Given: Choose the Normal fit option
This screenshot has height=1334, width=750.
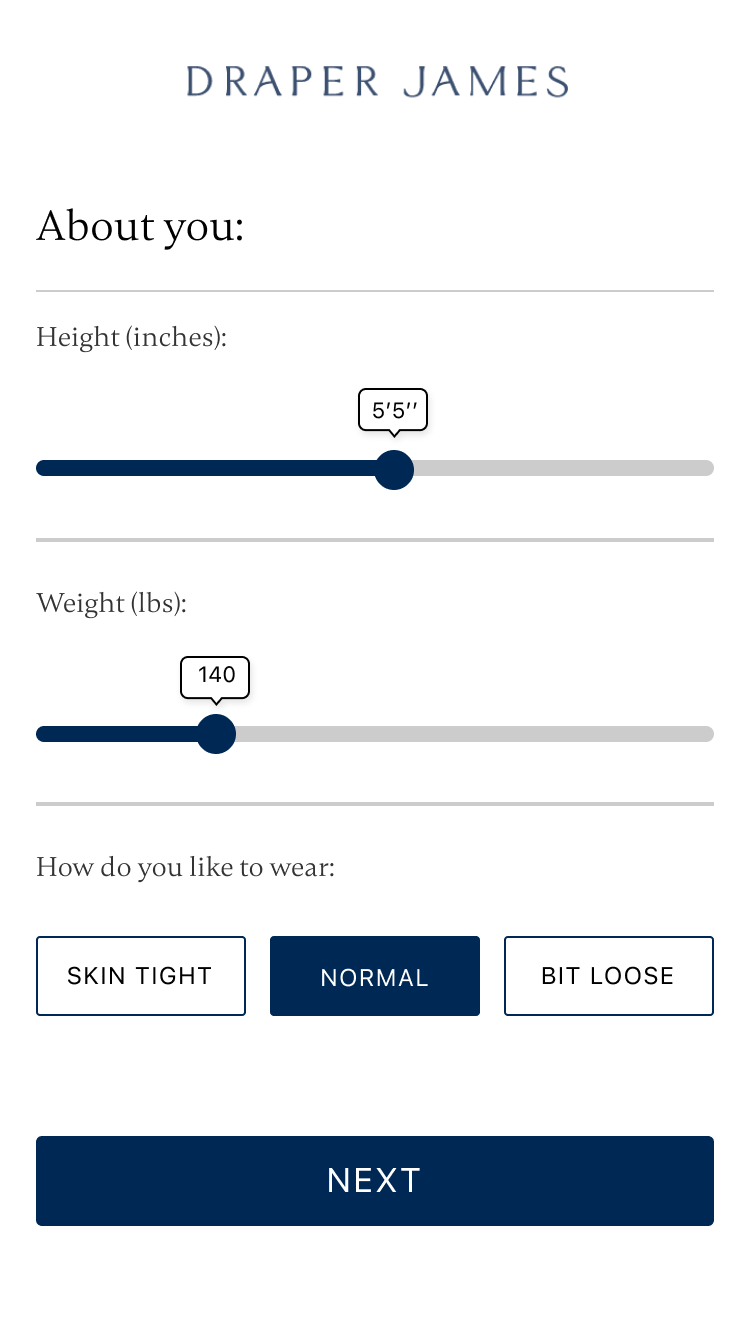Looking at the screenshot, I should (375, 976).
